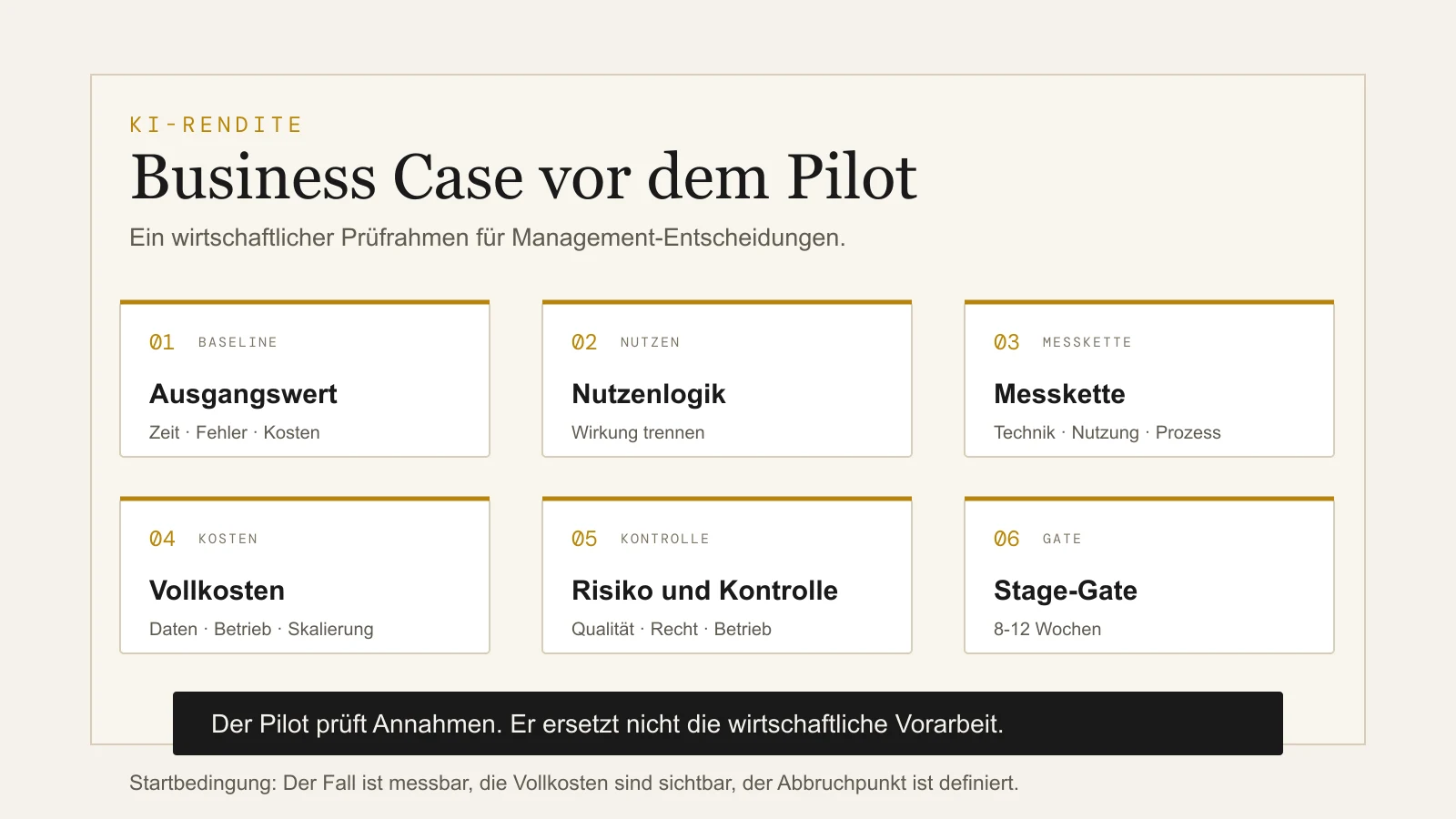Click card number 04

coord(162,539)
